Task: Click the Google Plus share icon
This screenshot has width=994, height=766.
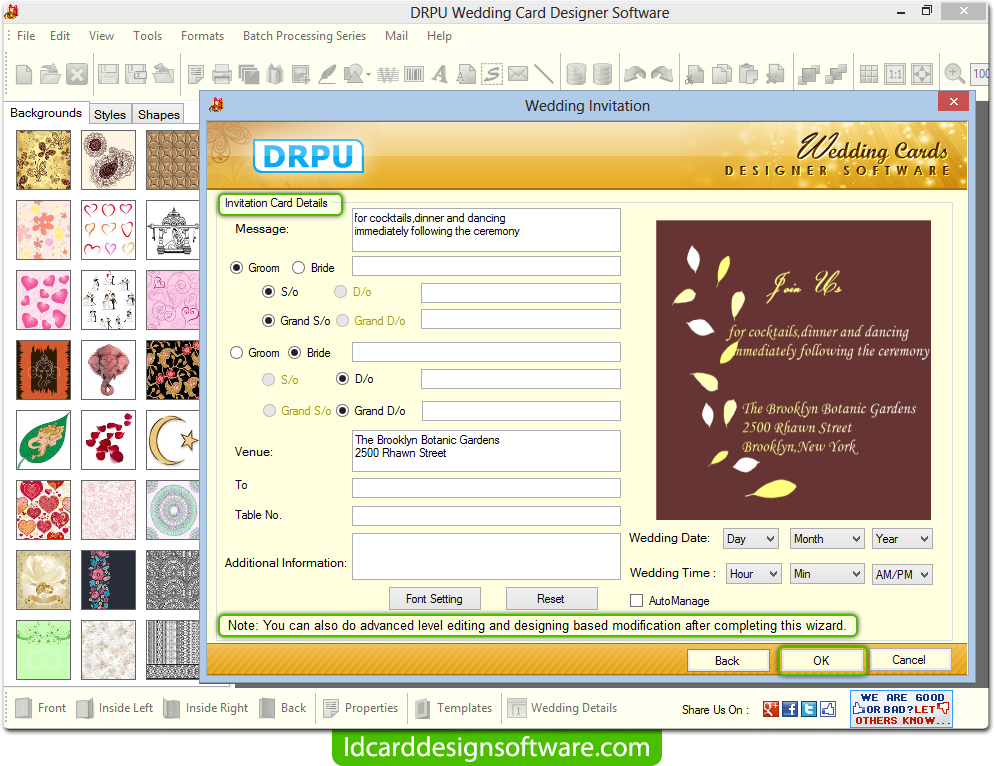Action: [x=771, y=709]
